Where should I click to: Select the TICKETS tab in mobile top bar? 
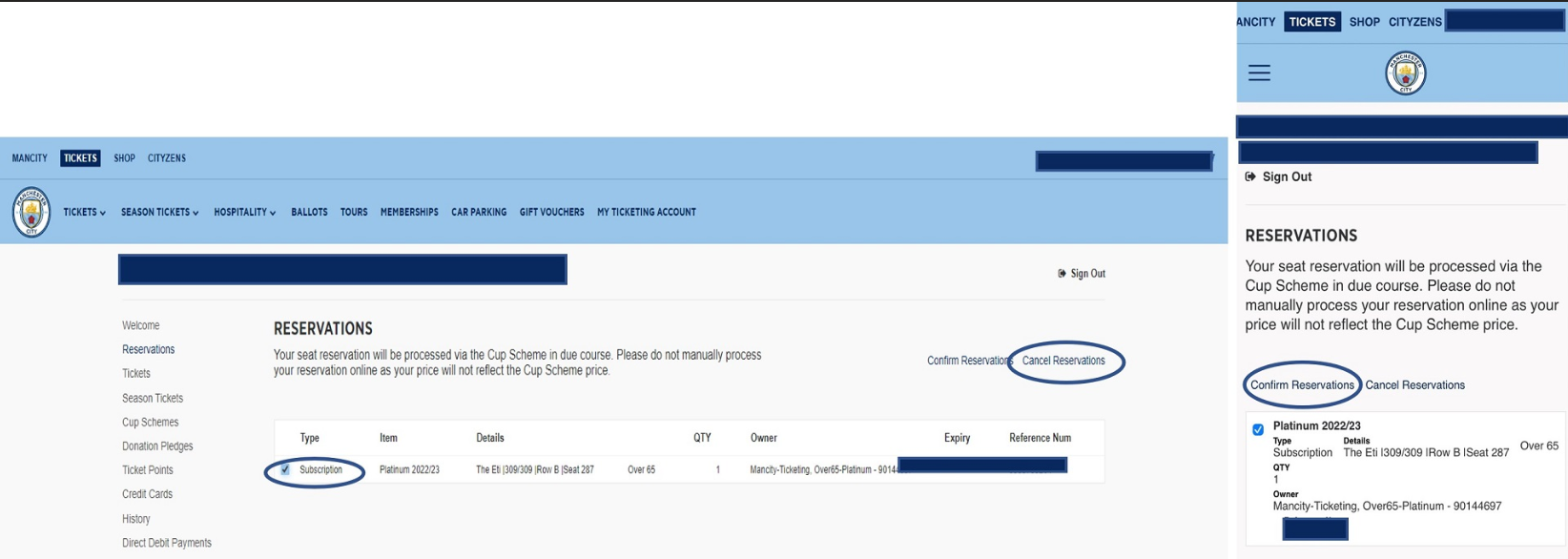pyautogui.click(x=1312, y=22)
